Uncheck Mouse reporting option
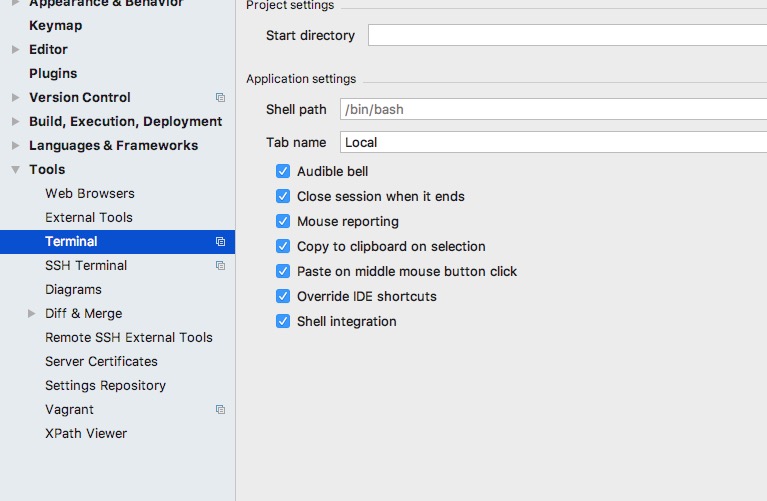 pyautogui.click(x=283, y=222)
